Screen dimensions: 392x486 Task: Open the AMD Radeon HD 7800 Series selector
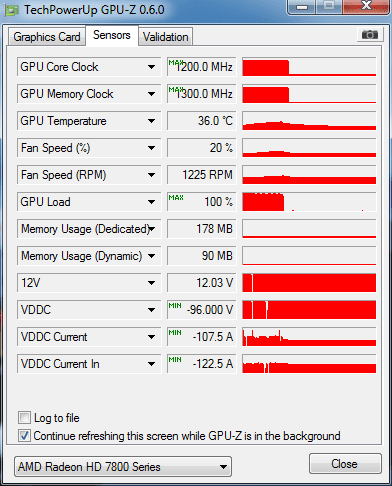click(x=123, y=467)
